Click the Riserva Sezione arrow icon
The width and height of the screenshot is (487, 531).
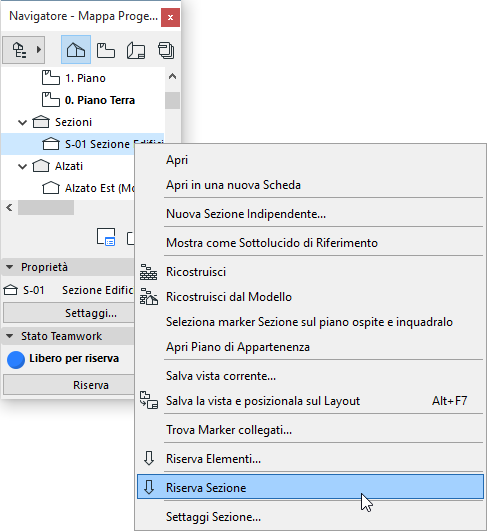149,487
